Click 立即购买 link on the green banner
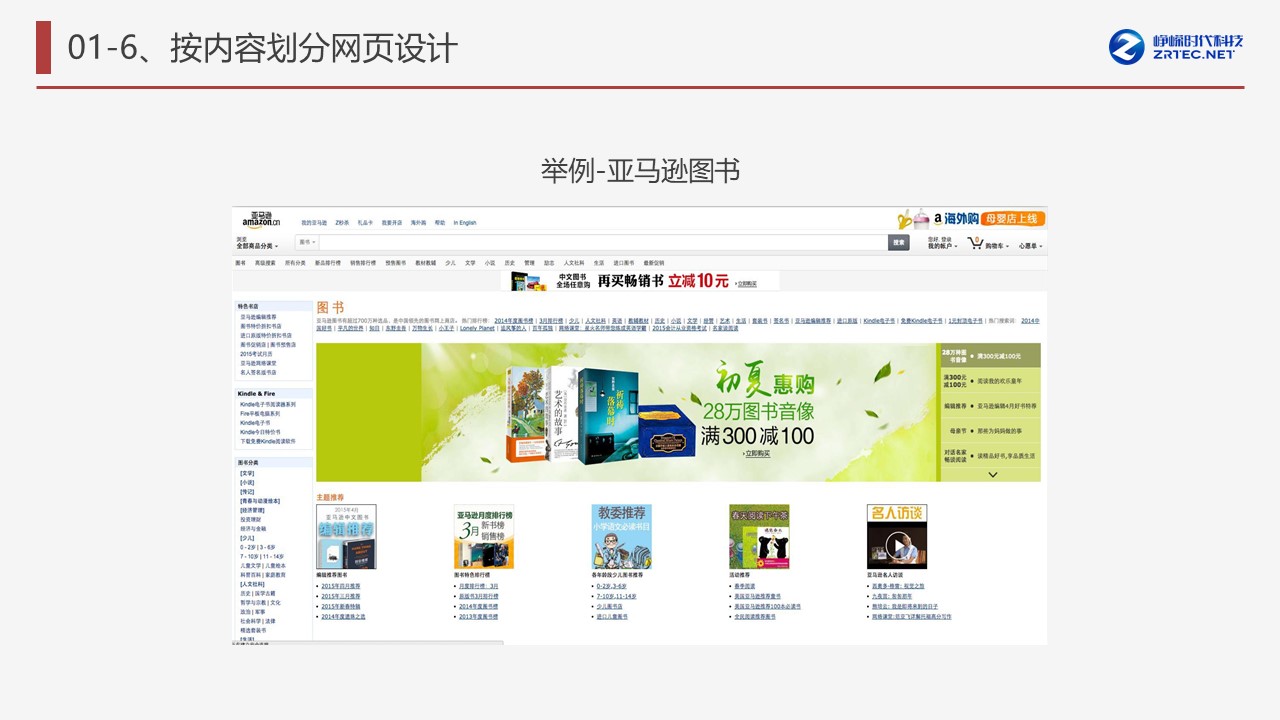This screenshot has width=1280, height=720. [x=757, y=454]
